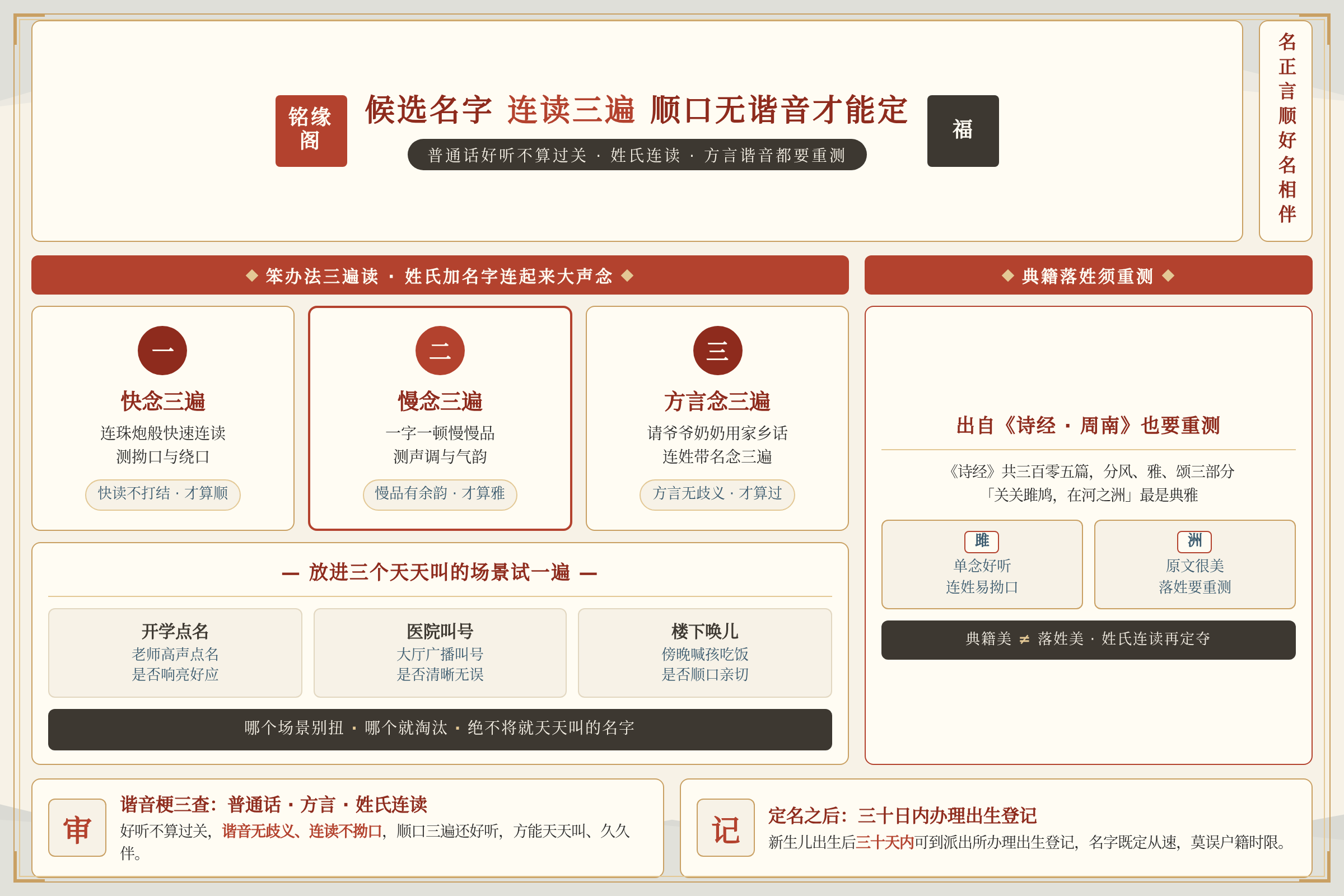The height and width of the screenshot is (896, 1344).
Task: Click the text 落姓要重测 in 洲 card
Action: (x=1194, y=587)
